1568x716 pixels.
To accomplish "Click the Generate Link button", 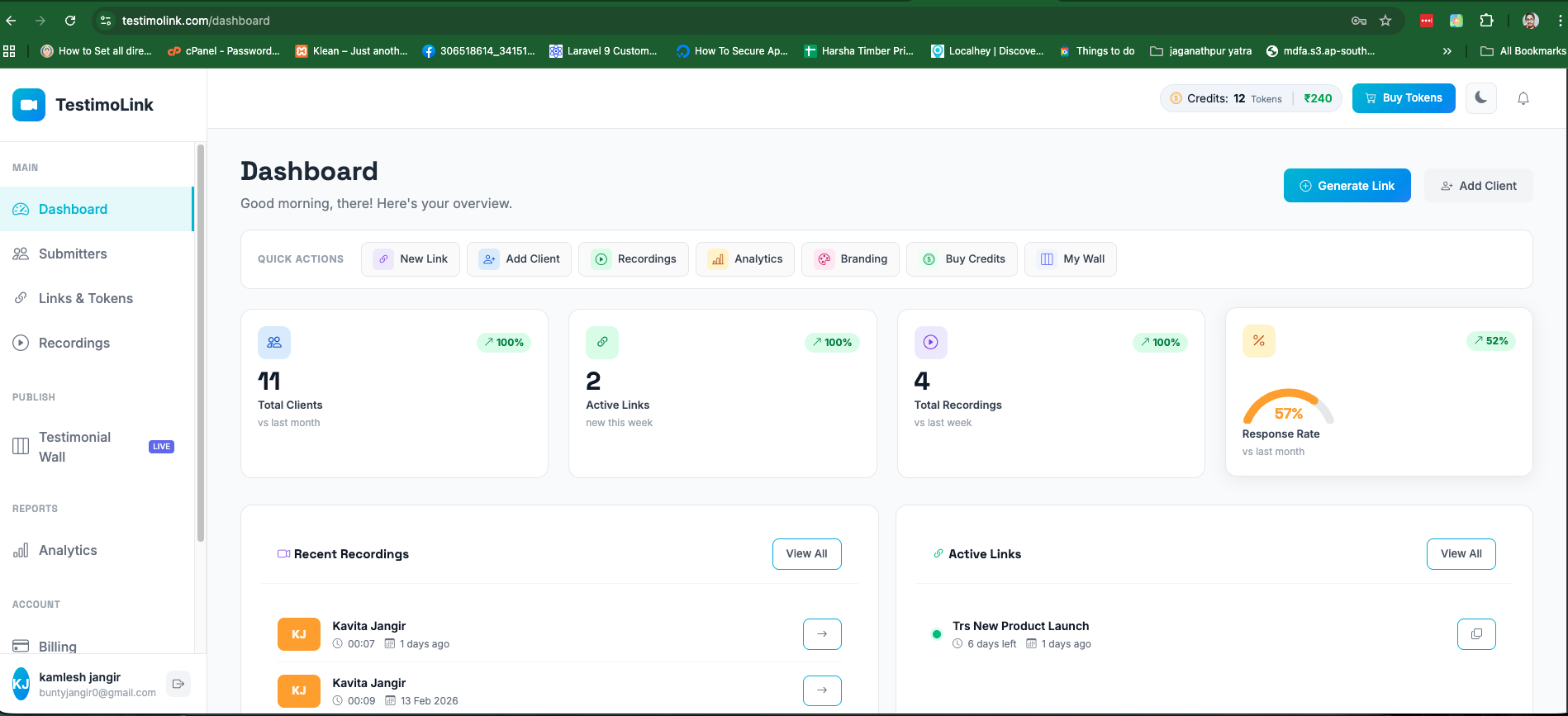I will (1347, 186).
